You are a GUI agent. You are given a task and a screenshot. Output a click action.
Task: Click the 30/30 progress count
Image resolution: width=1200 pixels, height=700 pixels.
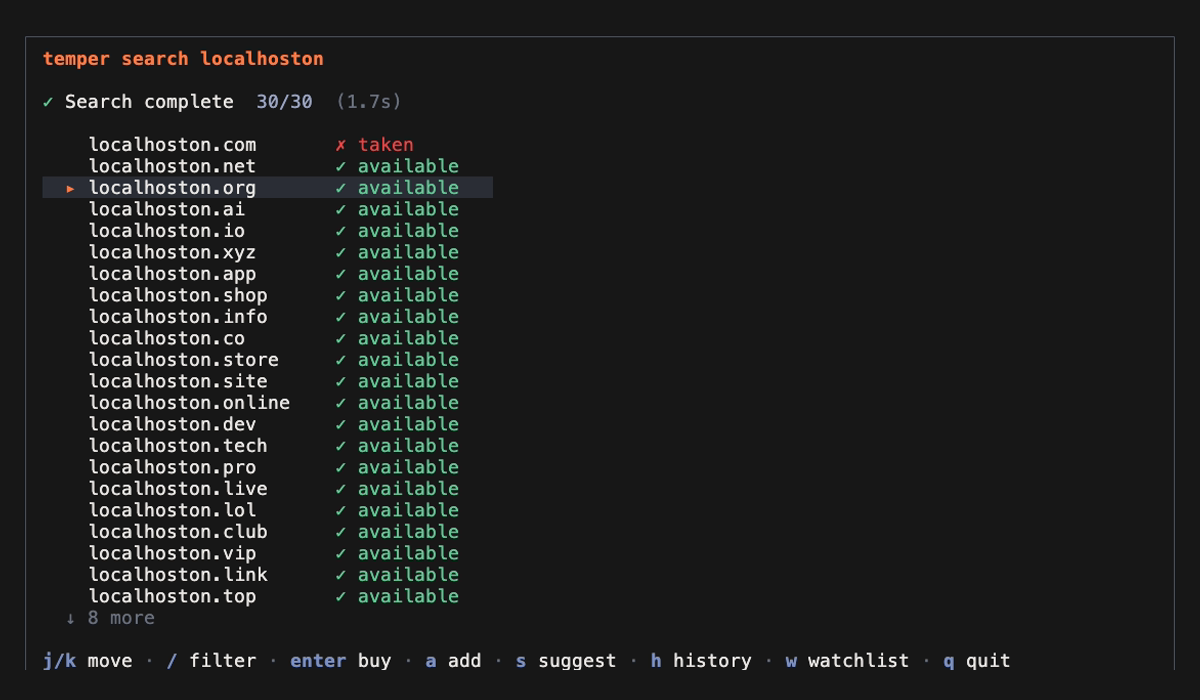tap(284, 102)
